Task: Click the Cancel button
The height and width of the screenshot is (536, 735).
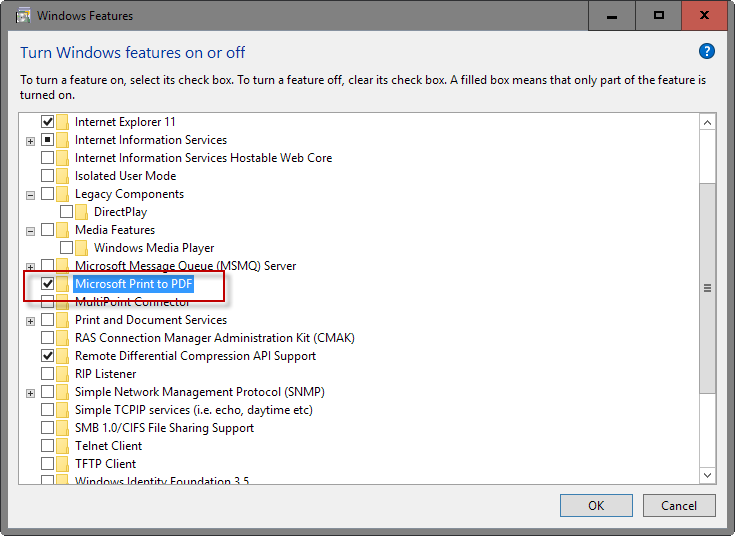Action: click(x=679, y=506)
